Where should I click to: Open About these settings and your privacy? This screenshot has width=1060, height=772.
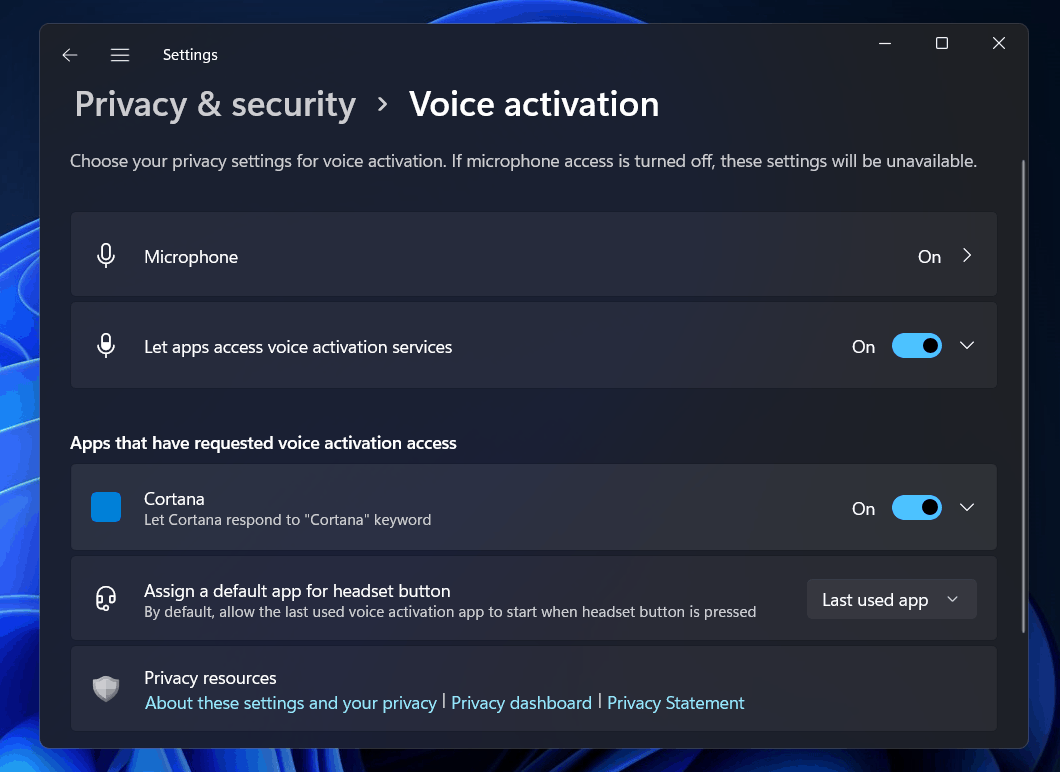291,703
